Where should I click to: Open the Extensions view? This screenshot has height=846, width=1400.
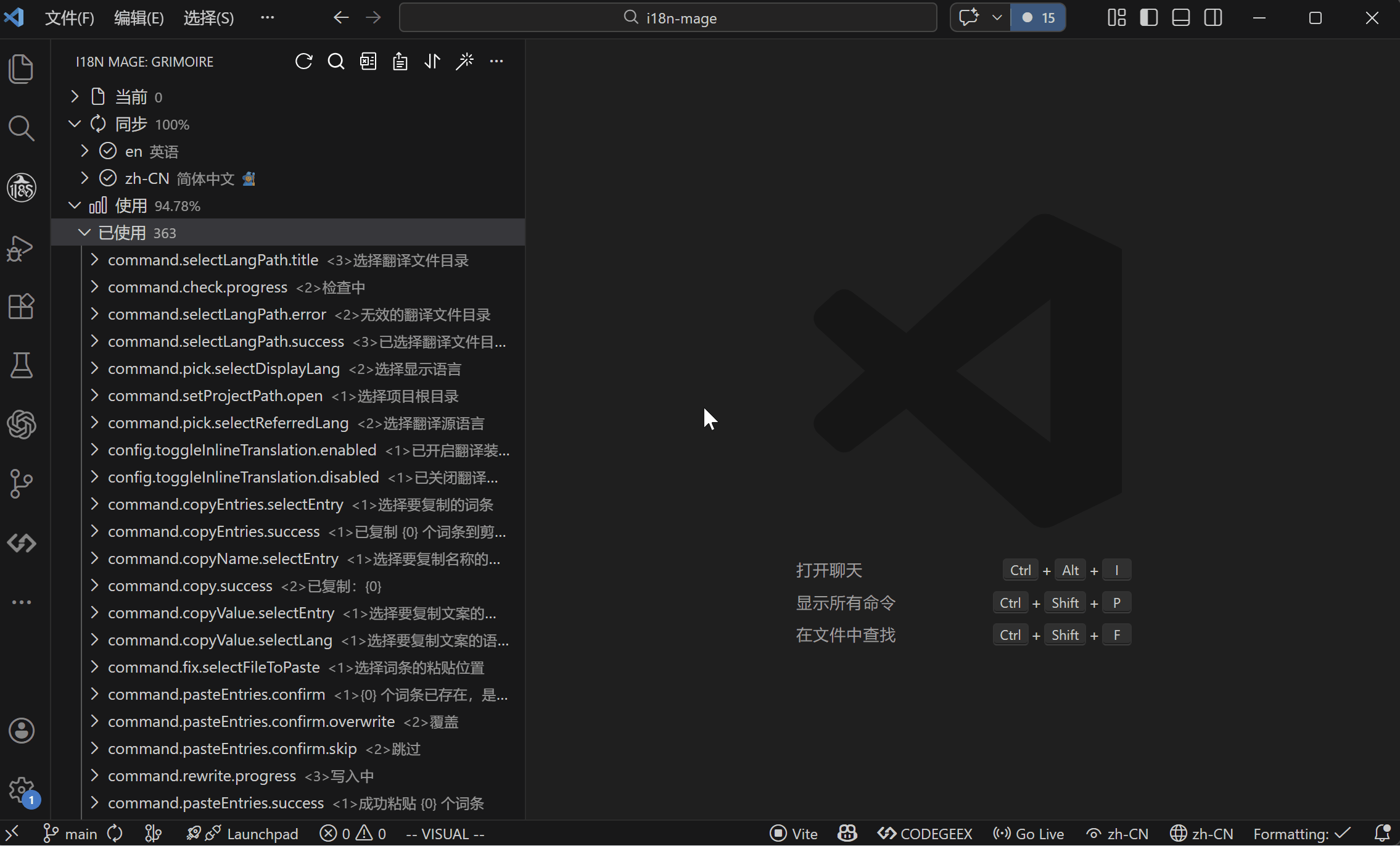pos(22,306)
